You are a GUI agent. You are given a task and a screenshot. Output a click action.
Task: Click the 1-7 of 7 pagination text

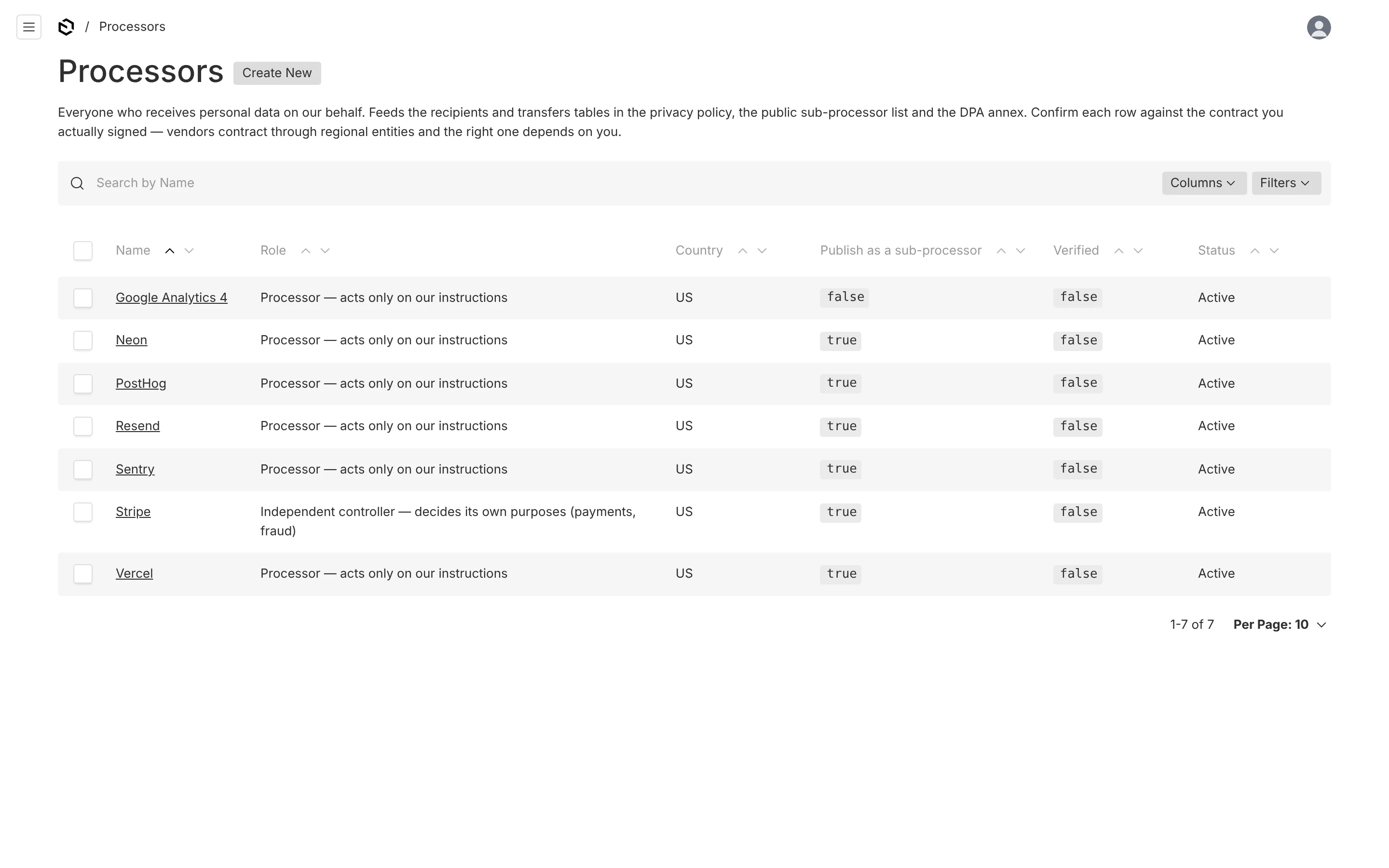[x=1192, y=624]
